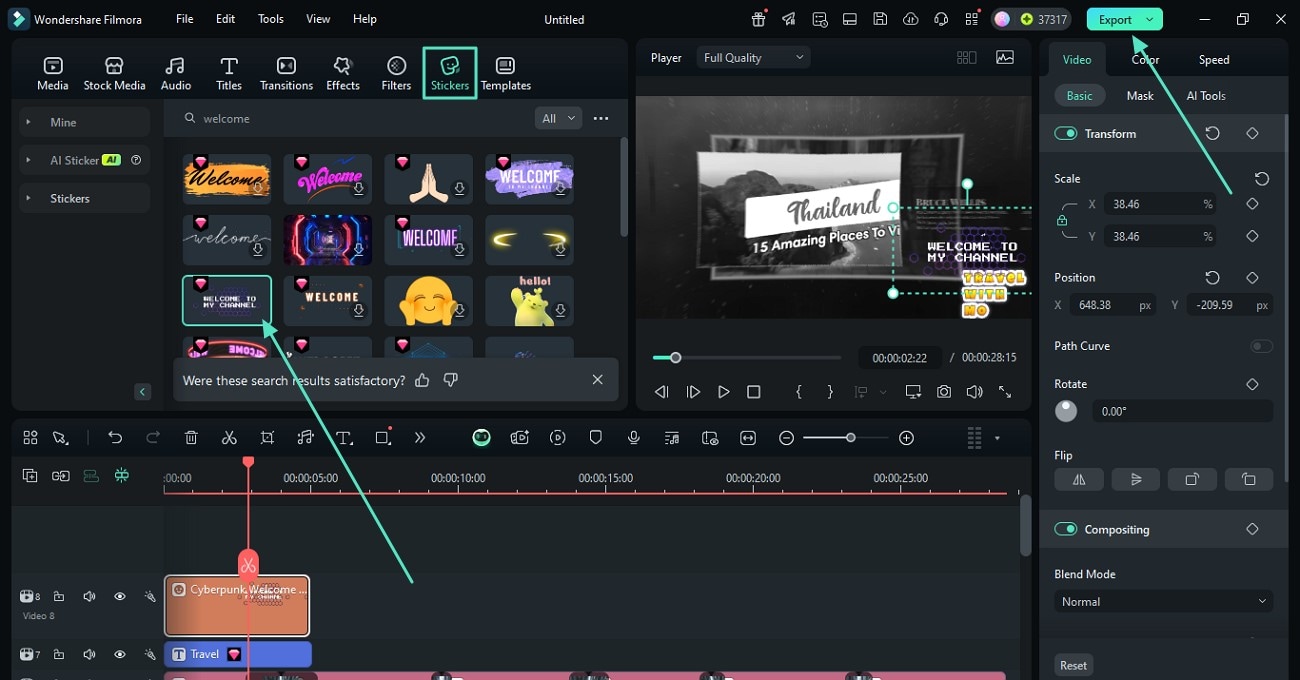1300x680 pixels.
Task: Click the welcome search field
Action: [x=355, y=118]
